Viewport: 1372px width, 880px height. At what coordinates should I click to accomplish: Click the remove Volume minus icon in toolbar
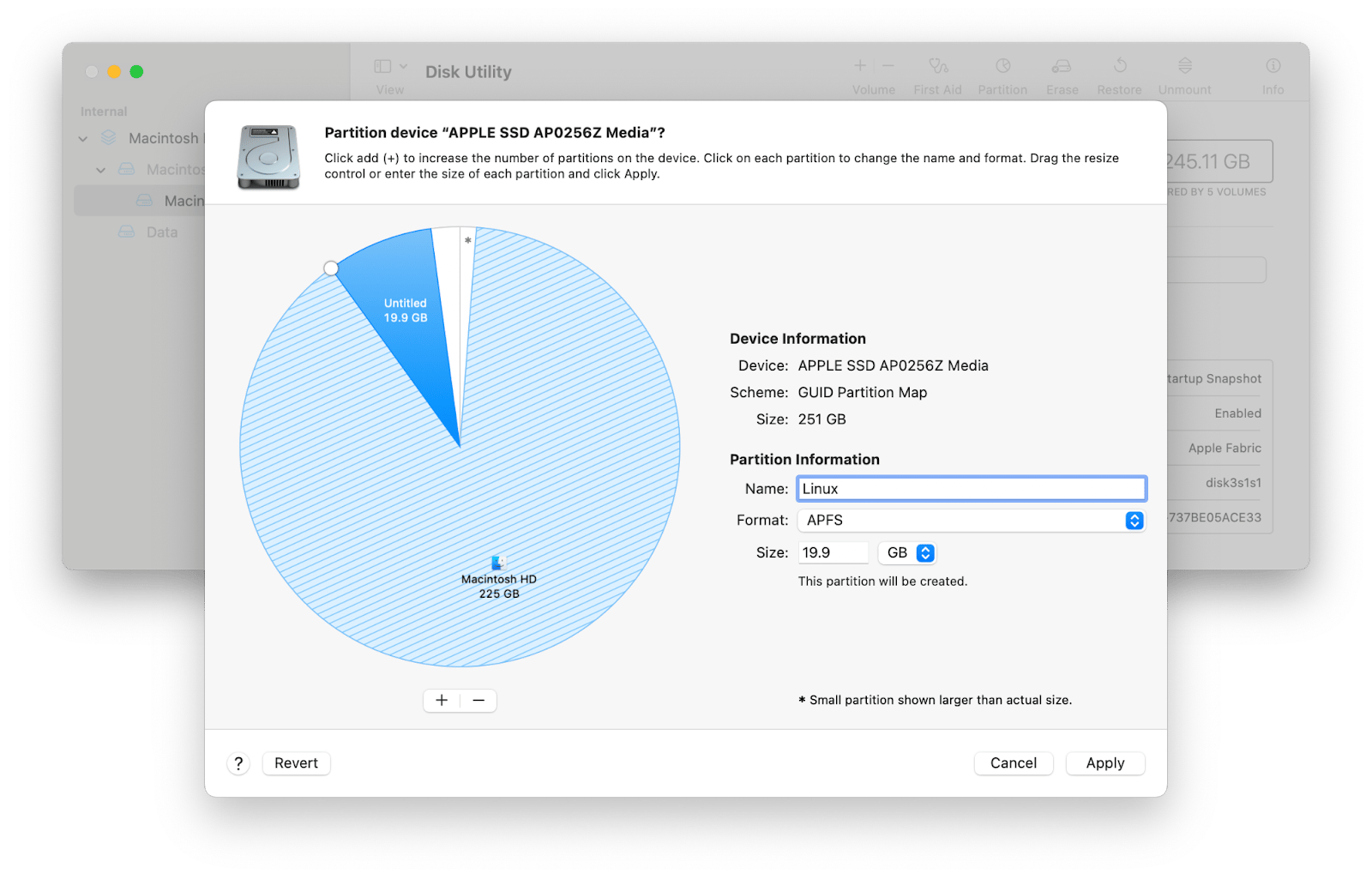coord(888,65)
